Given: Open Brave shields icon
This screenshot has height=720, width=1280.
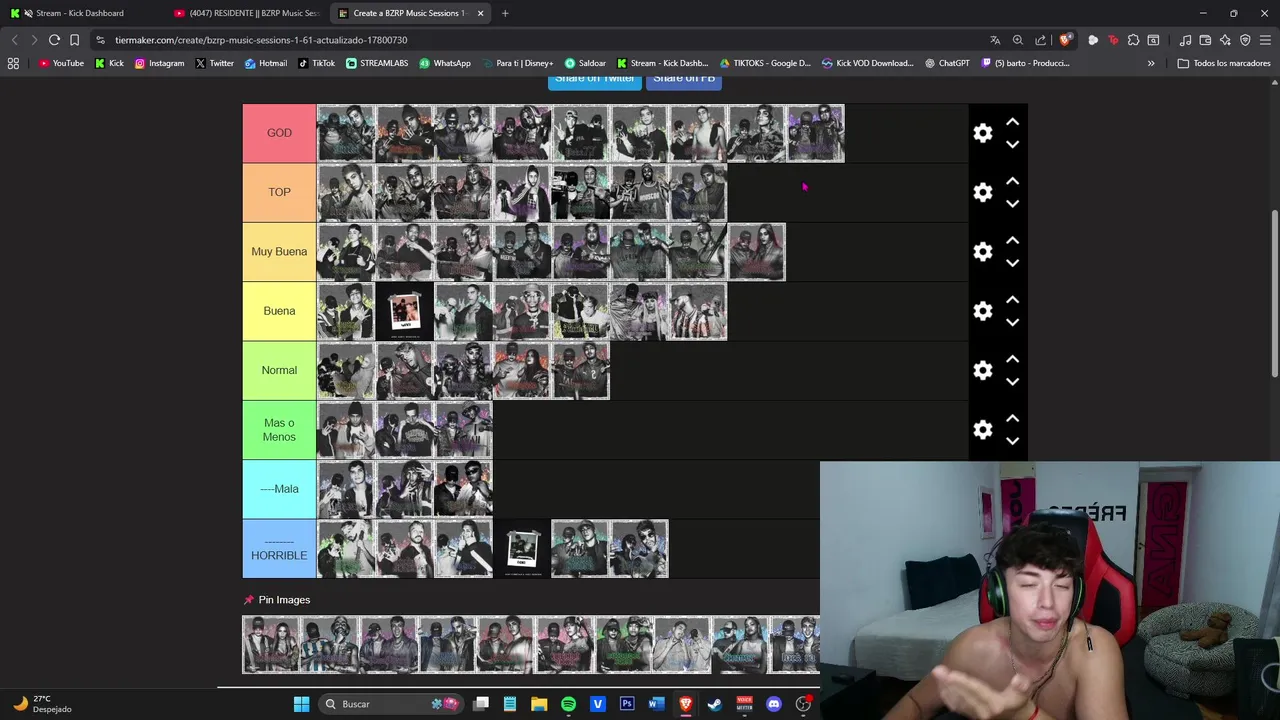Looking at the screenshot, I should (1065, 40).
